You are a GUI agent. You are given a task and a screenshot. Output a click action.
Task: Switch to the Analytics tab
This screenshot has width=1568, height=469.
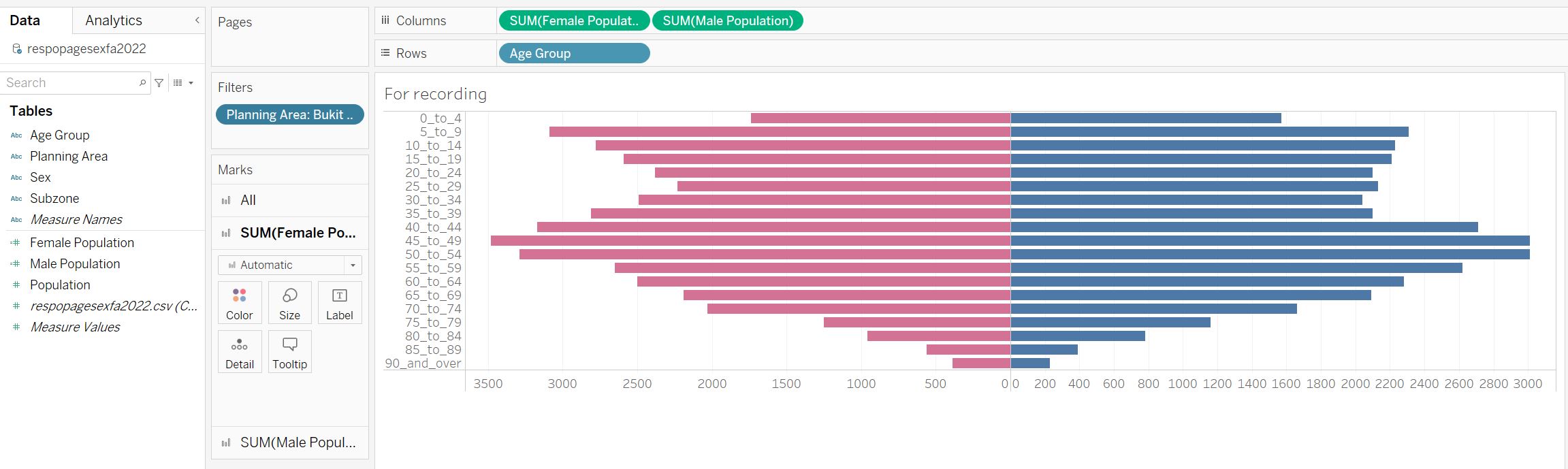click(114, 20)
